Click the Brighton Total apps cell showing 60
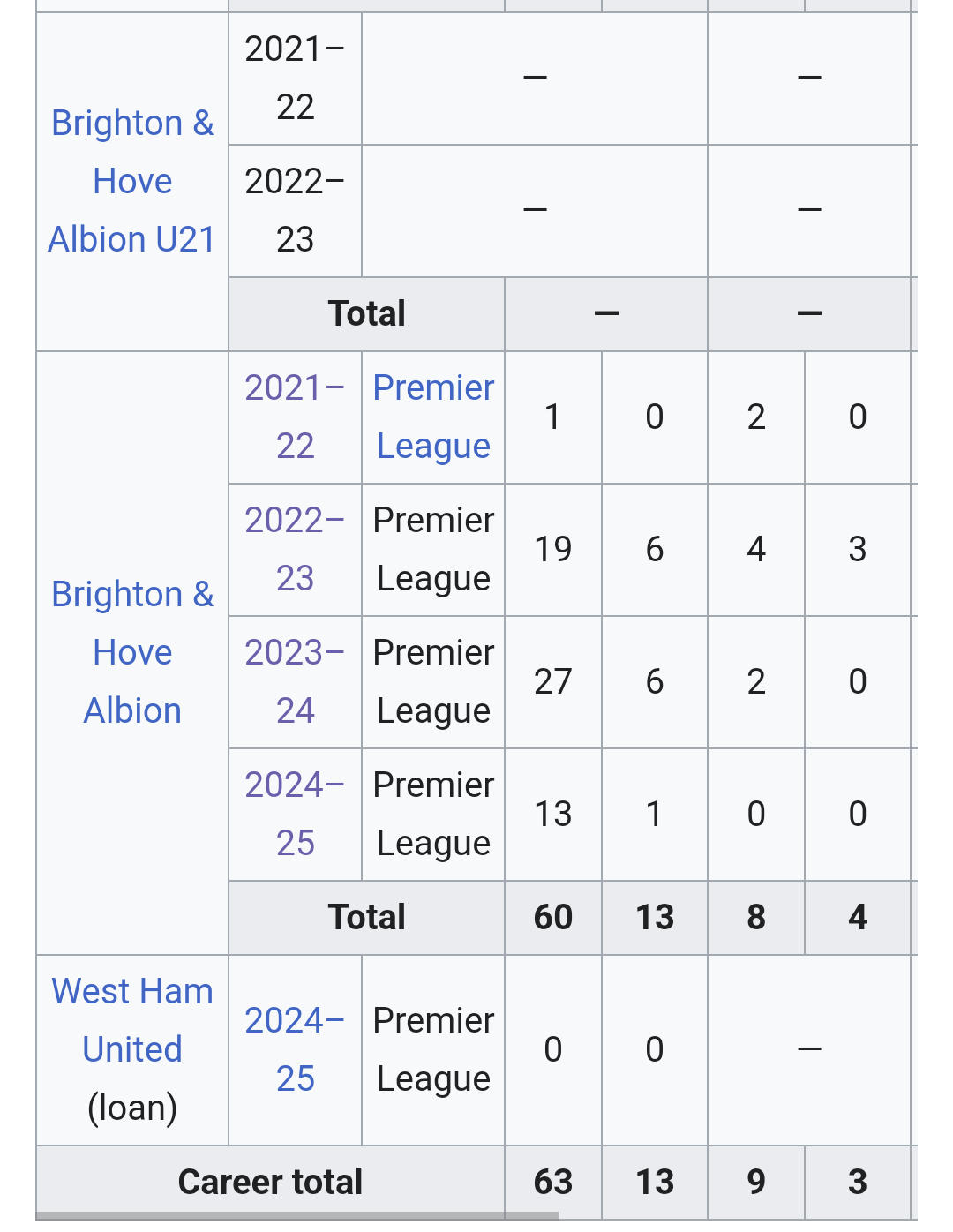 pos(553,917)
